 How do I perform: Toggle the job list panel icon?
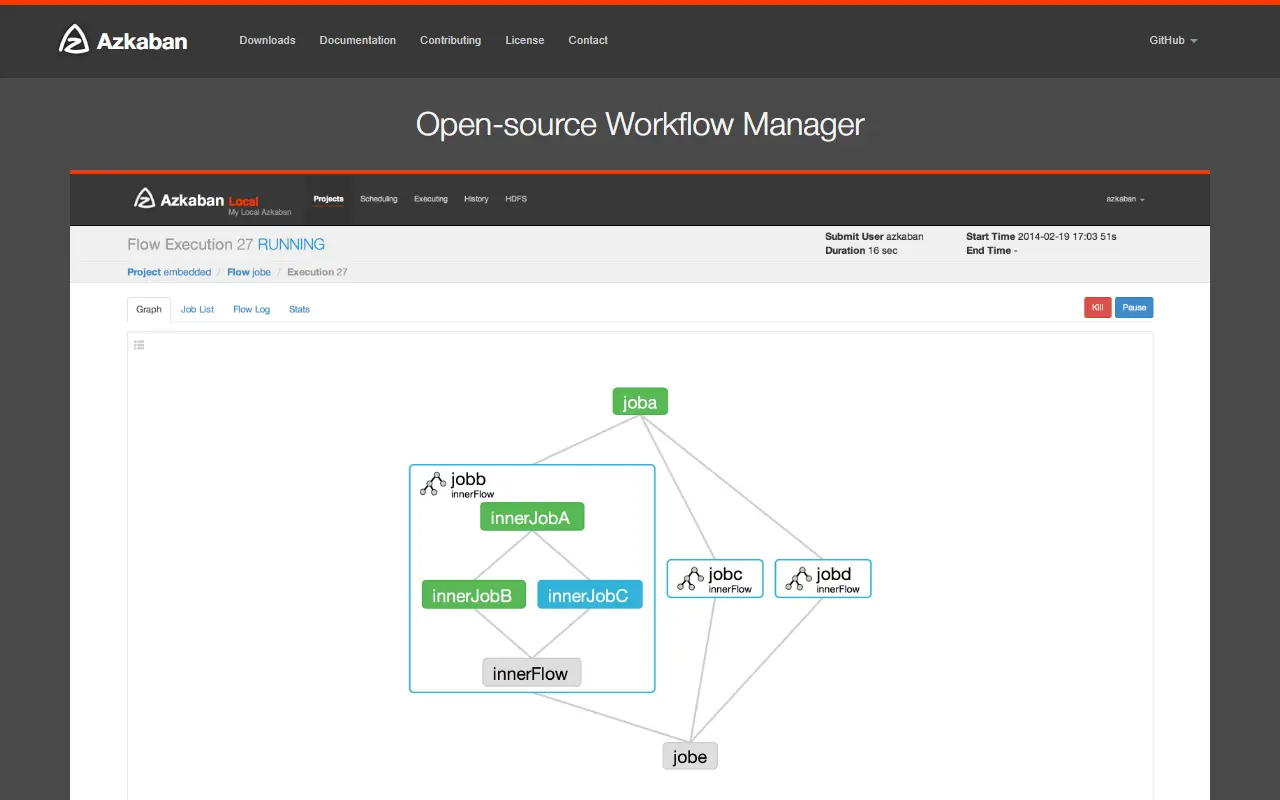click(x=139, y=345)
